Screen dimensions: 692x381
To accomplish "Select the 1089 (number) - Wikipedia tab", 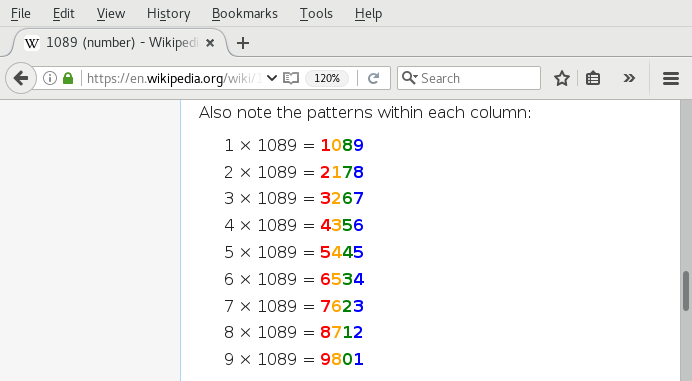I will 119,43.
